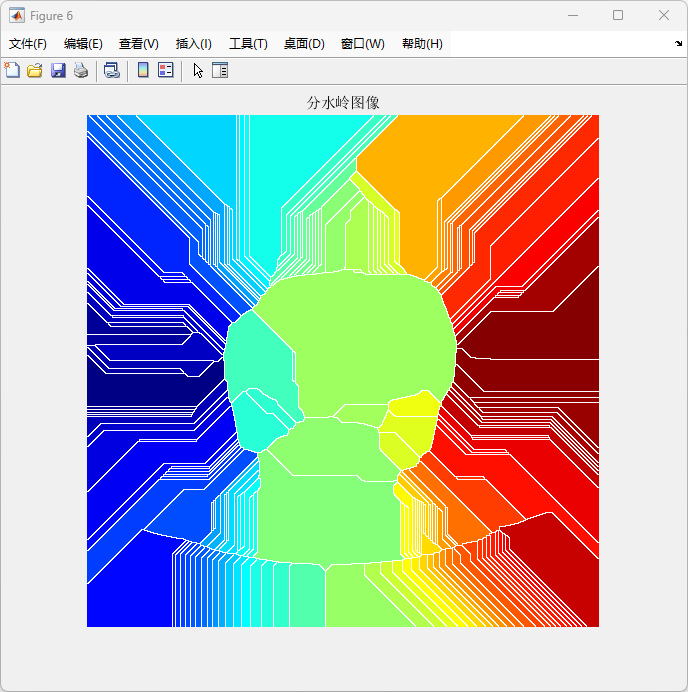Image resolution: width=688 pixels, height=692 pixels.
Task: Click the dock figure arrow at menu bar right
Action: (678, 44)
